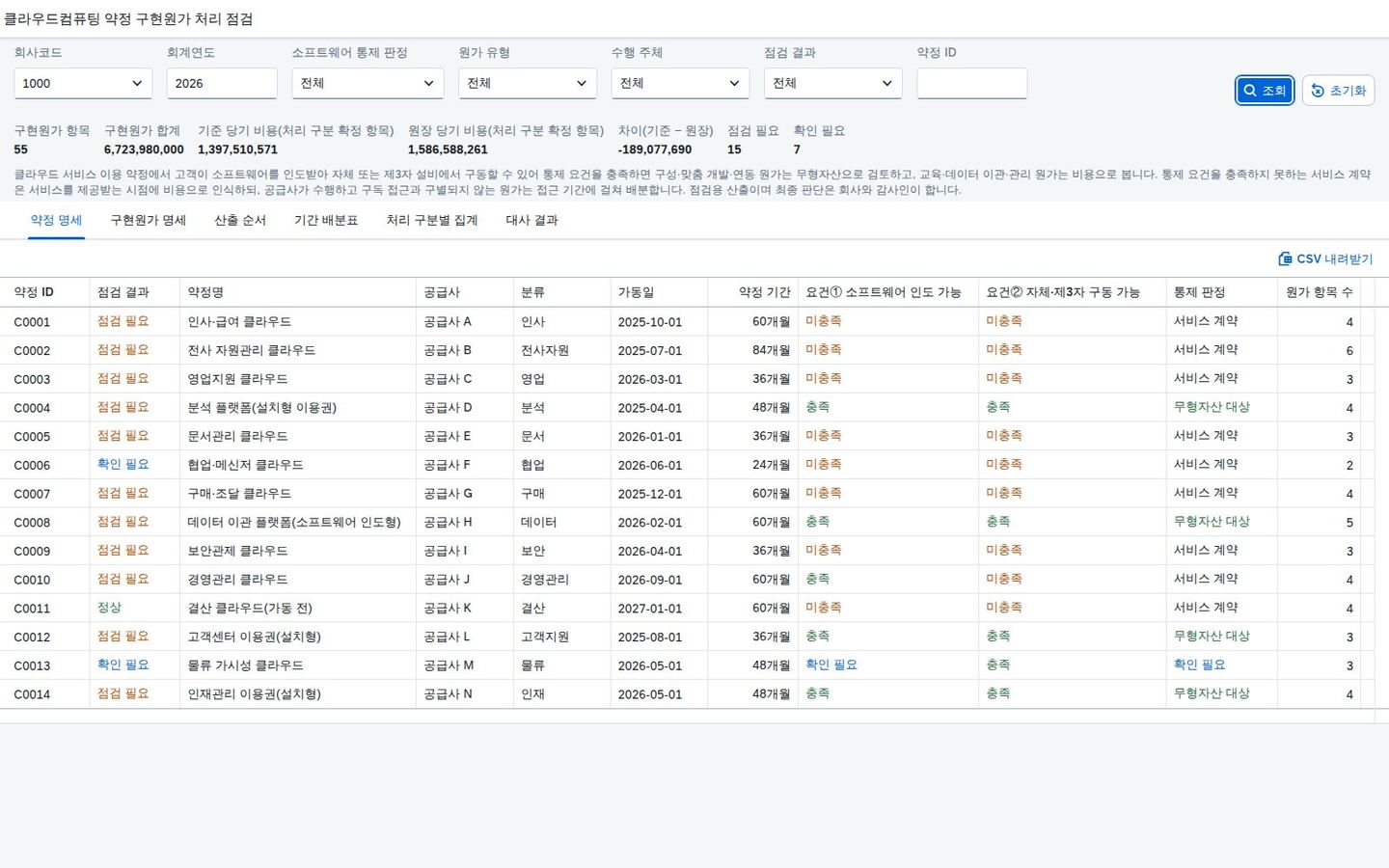Viewport: 1389px width, 868px height.
Task: Click the CSV 내려받기 link text
Action: (x=1335, y=258)
